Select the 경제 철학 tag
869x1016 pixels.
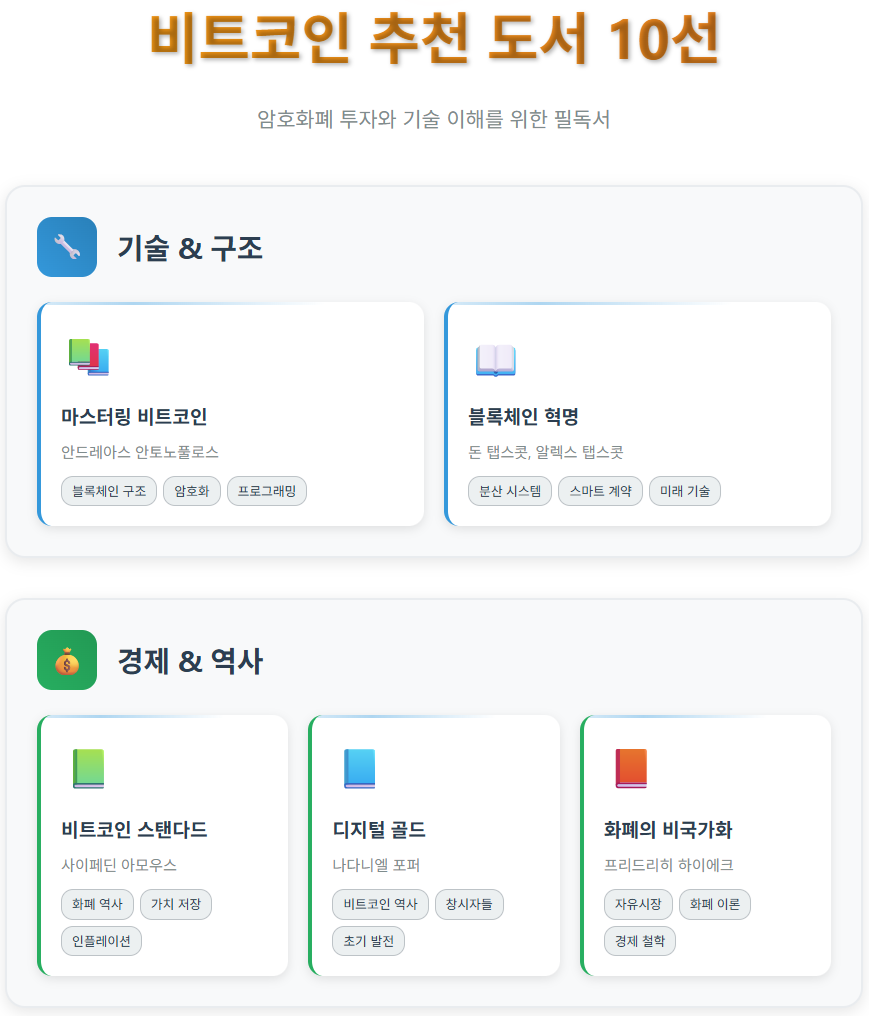(639, 941)
